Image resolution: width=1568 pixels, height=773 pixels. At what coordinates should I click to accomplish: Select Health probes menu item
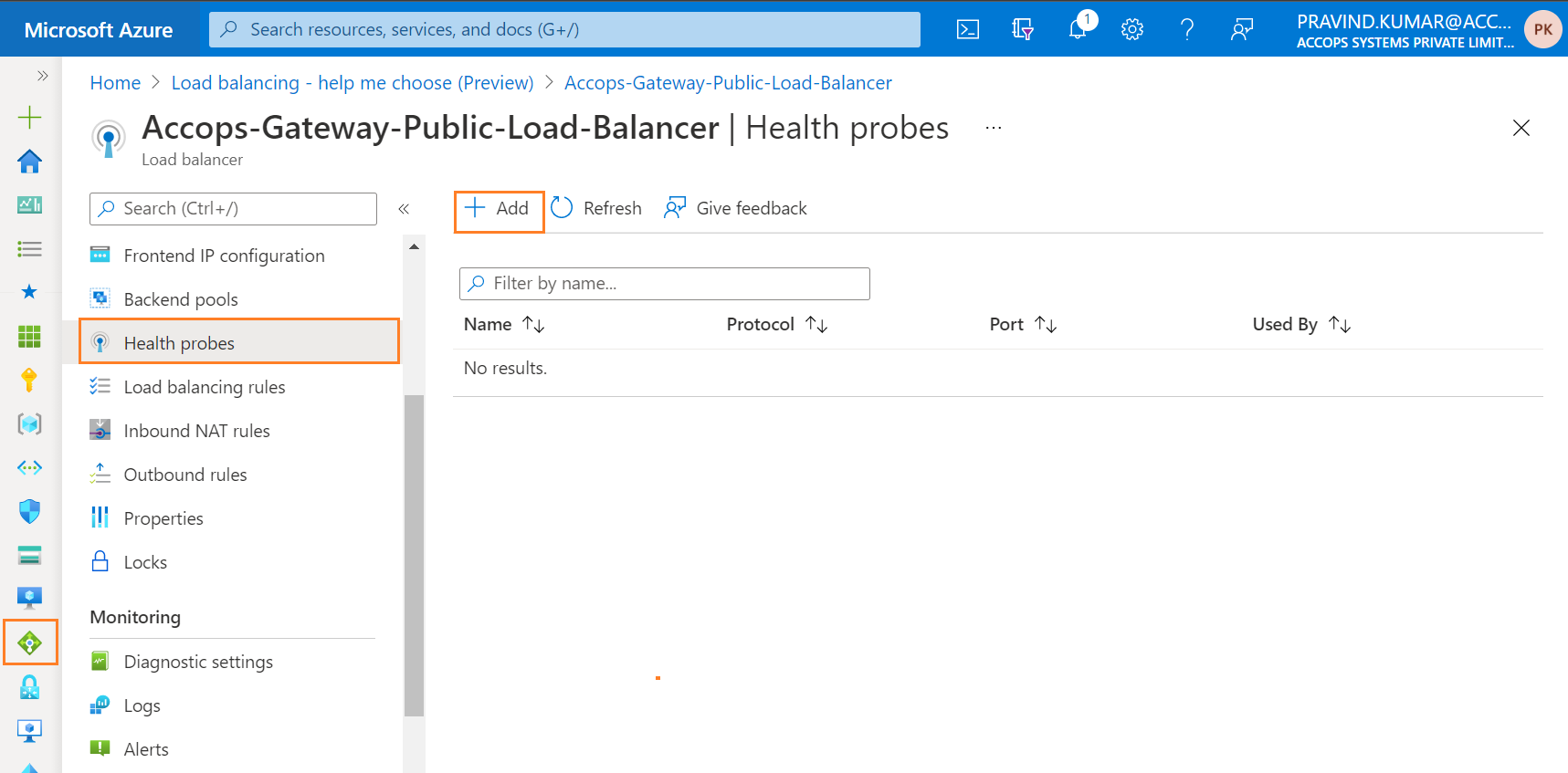[239, 341]
